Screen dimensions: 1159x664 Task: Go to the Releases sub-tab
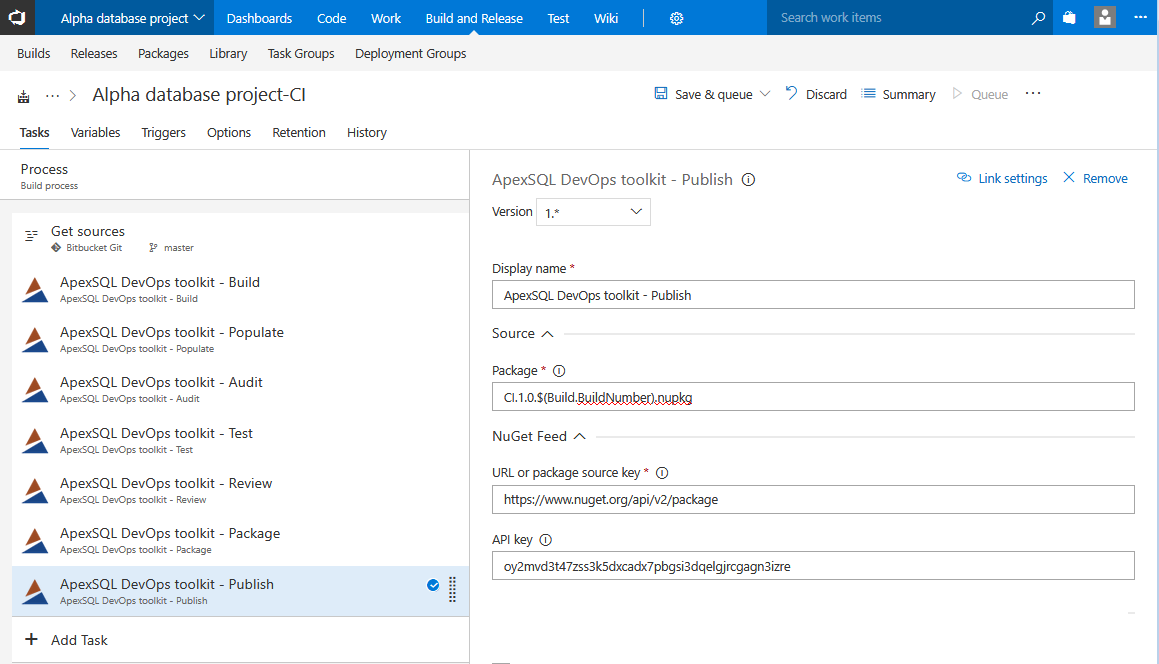coord(94,53)
